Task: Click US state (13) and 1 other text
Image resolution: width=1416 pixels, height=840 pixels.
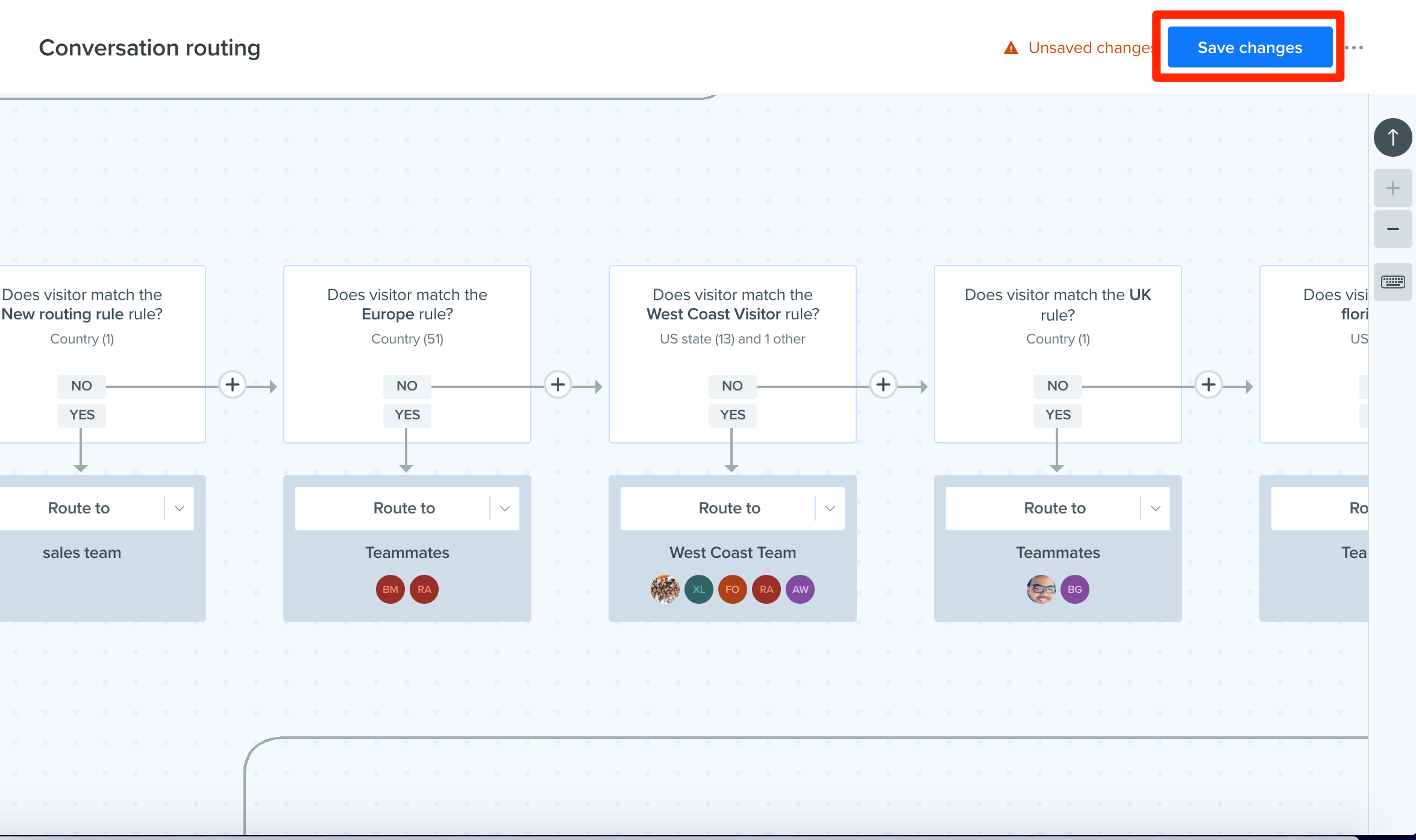Action: coord(733,339)
